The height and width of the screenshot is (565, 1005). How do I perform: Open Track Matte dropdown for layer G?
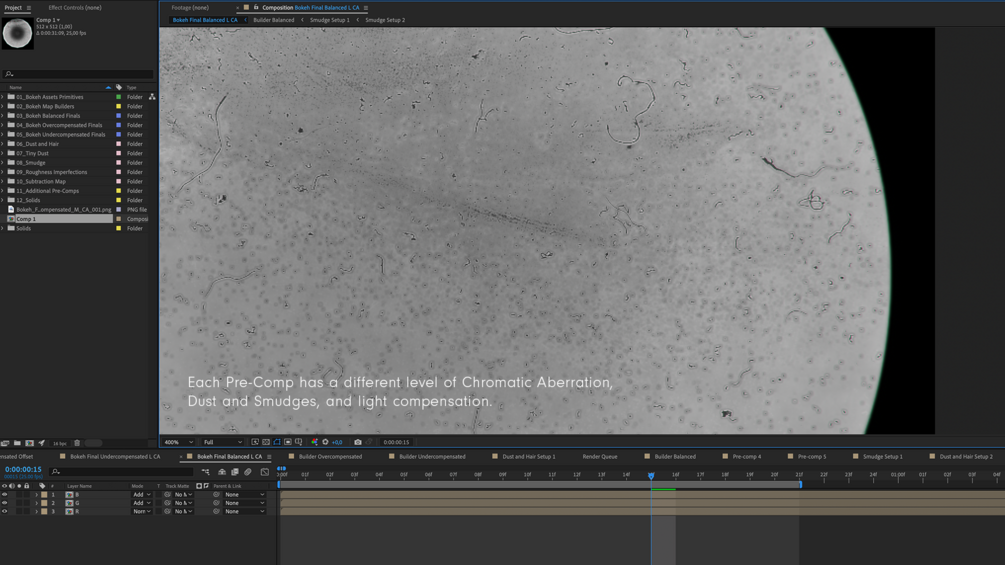[183, 503]
